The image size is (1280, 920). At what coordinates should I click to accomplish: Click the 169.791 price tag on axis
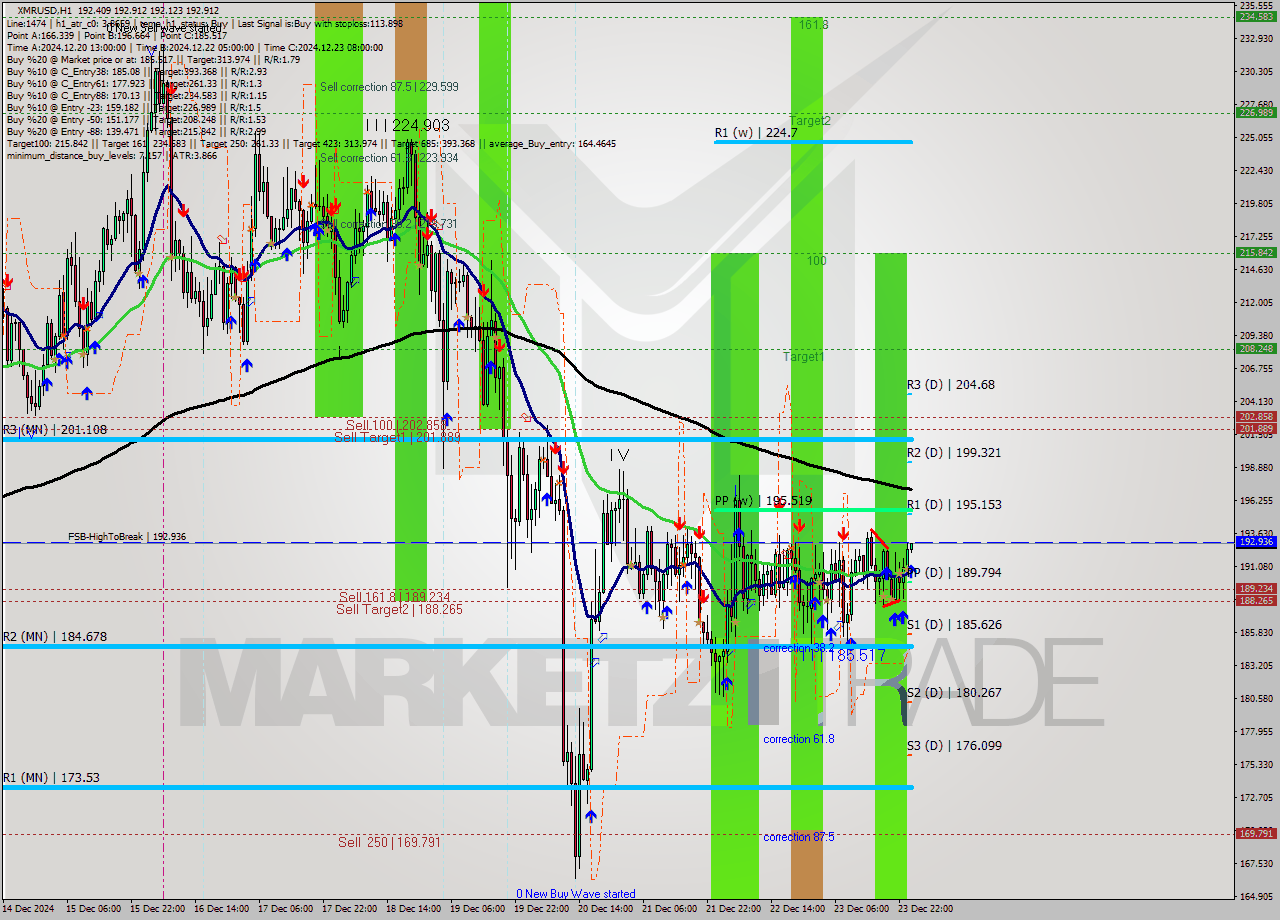click(1257, 833)
